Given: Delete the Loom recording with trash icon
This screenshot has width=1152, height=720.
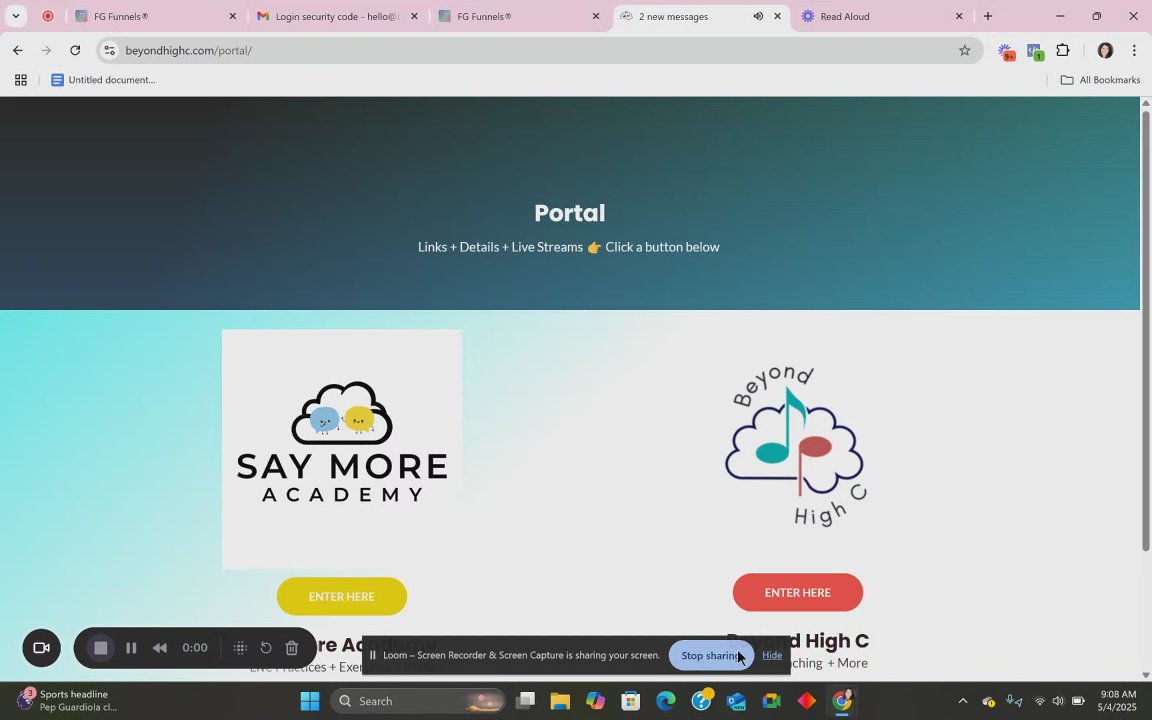Looking at the screenshot, I should (x=292, y=648).
